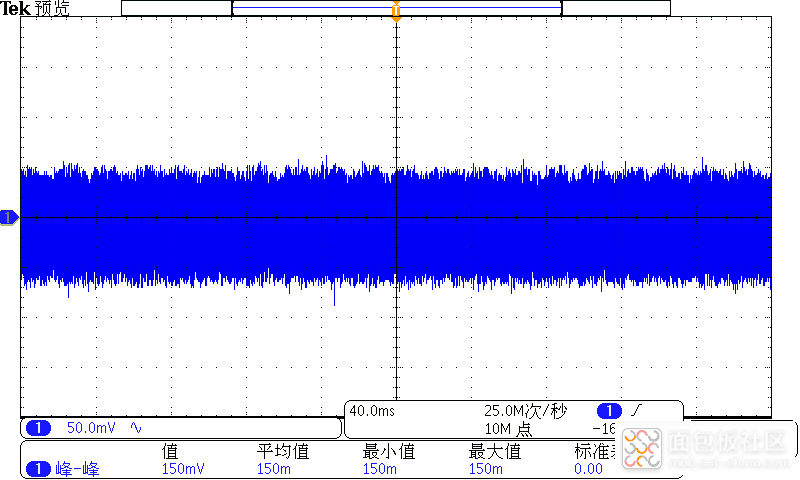The image size is (800, 480).
Task: Click the 0.00 standard deviation value
Action: (x=588, y=469)
